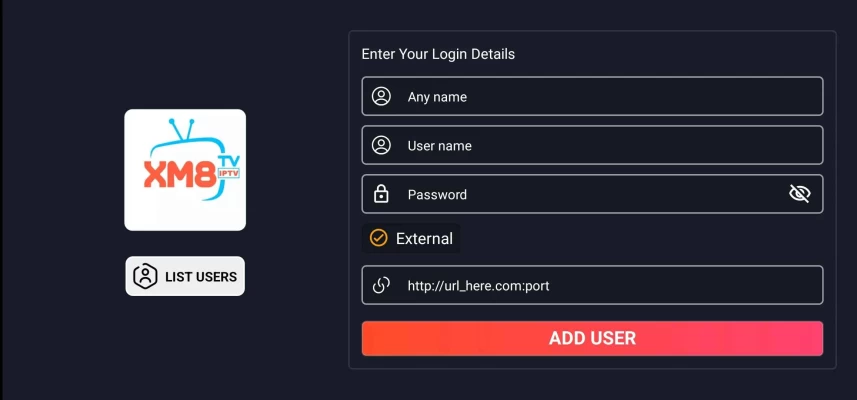857x400 pixels.
Task: Click the Enter Your Login Details heading
Action: [x=438, y=54]
